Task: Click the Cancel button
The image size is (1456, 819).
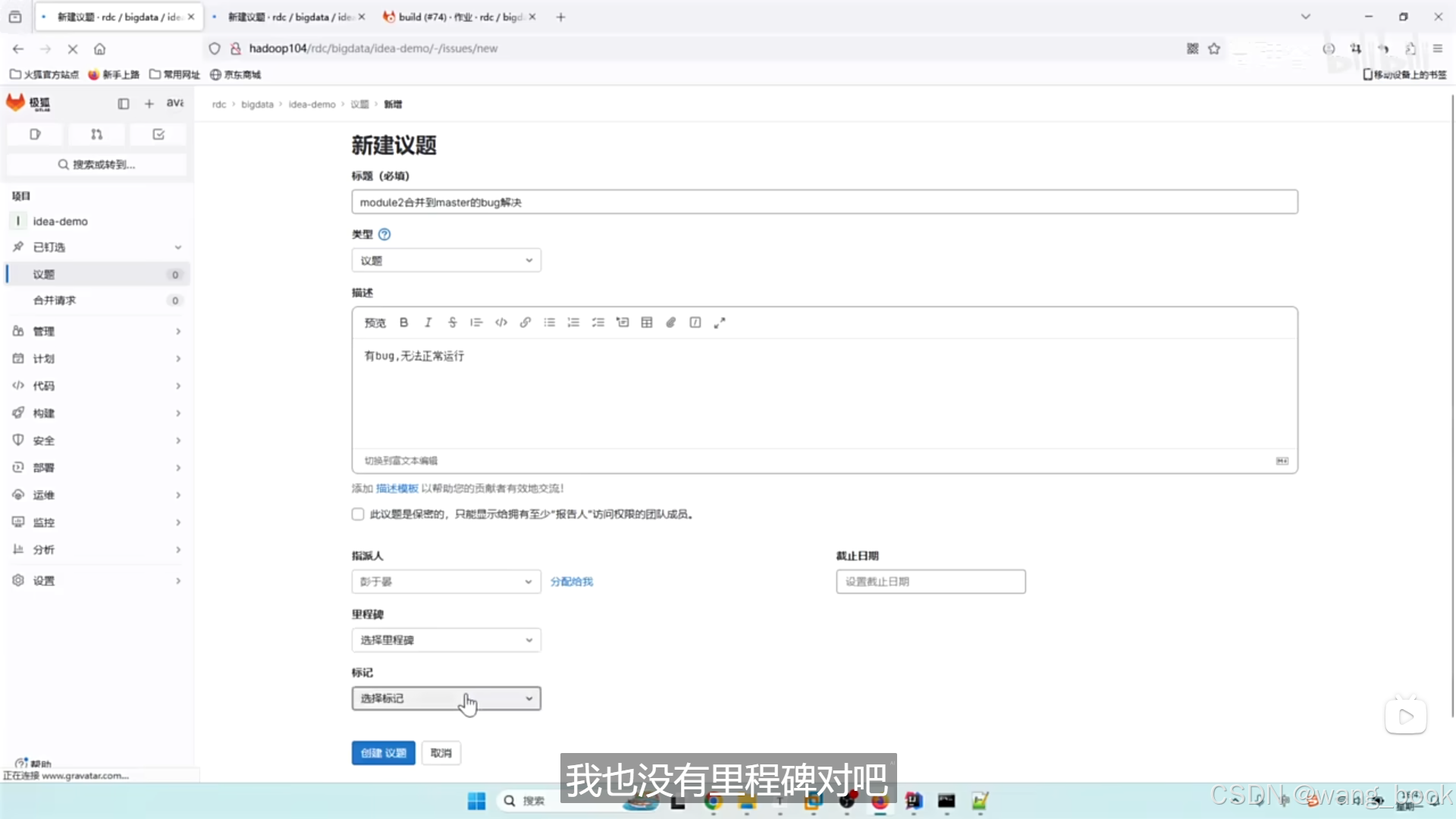Action: (x=441, y=753)
